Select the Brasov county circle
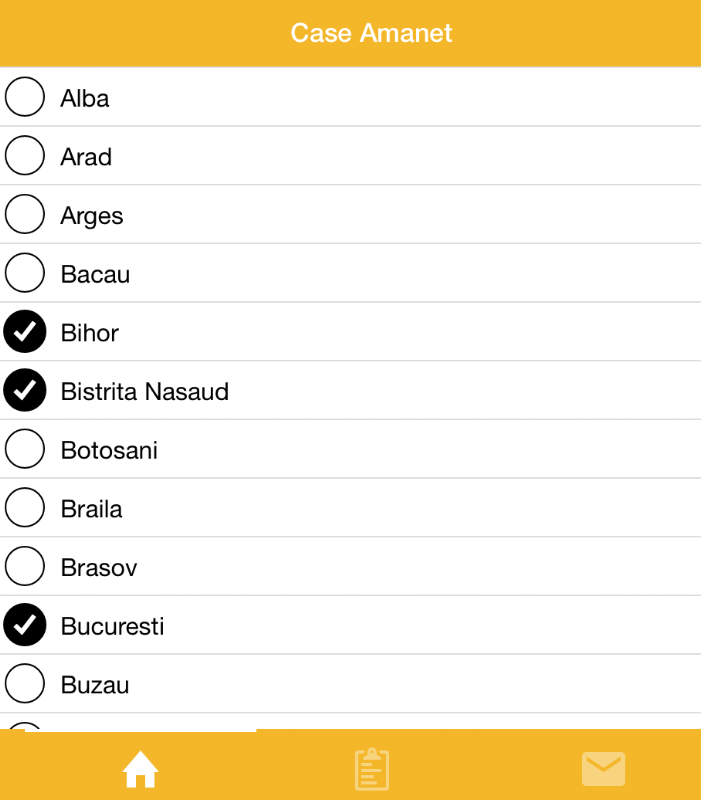The image size is (701, 800). (x=25, y=567)
